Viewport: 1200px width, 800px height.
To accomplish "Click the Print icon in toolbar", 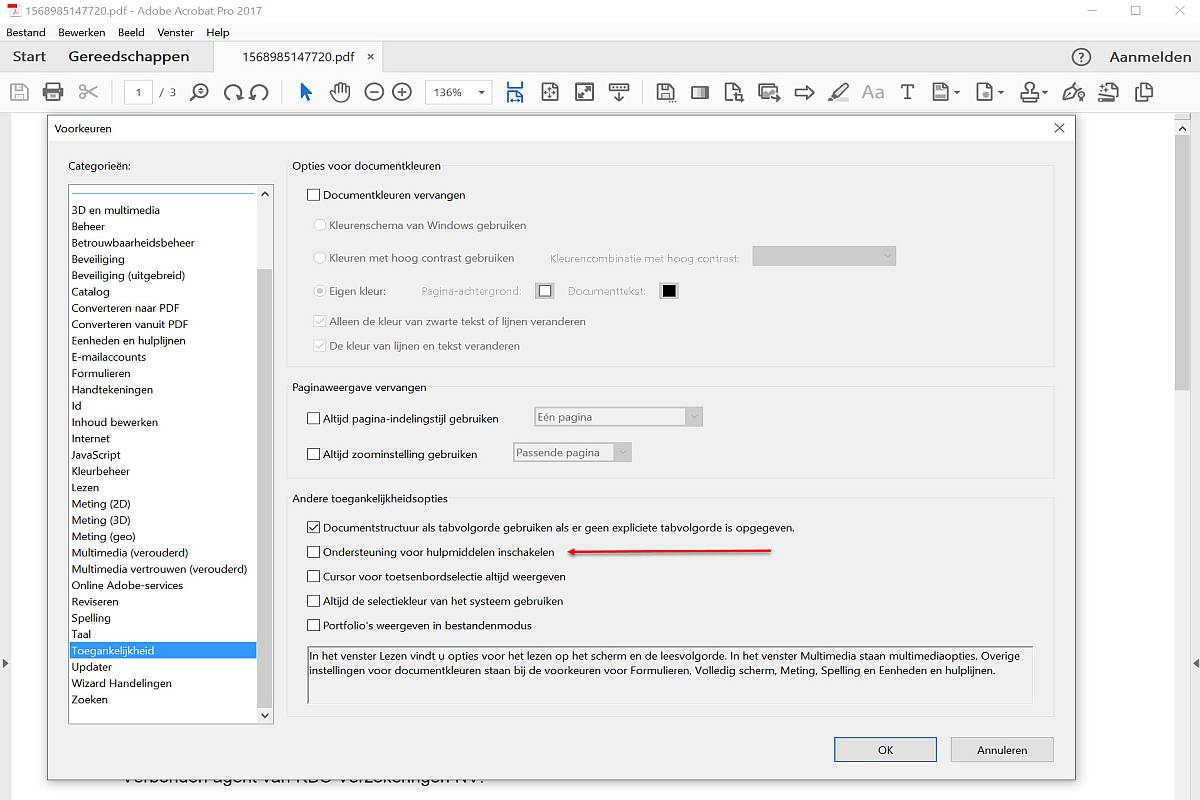I will (x=53, y=92).
